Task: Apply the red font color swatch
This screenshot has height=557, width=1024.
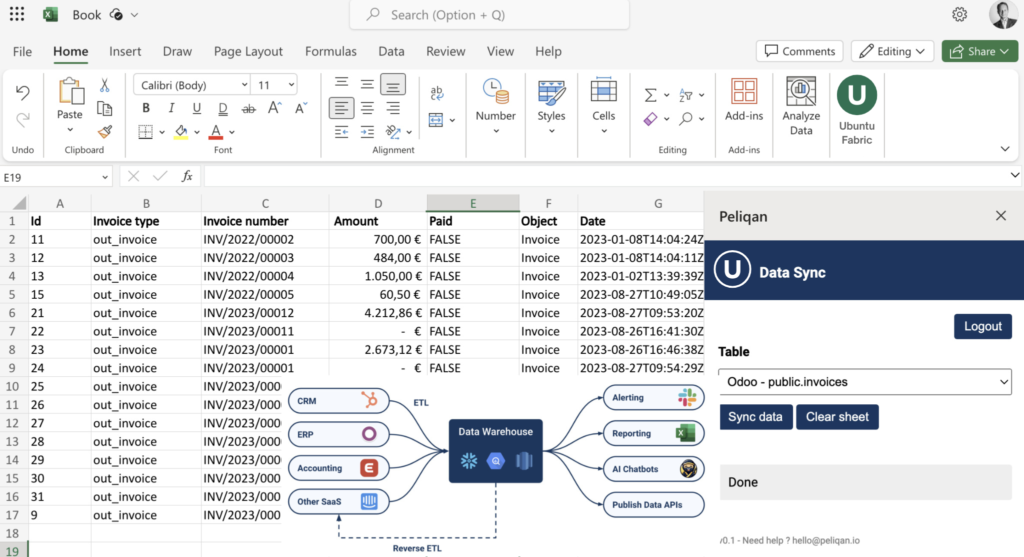Action: pyautogui.click(x=216, y=133)
